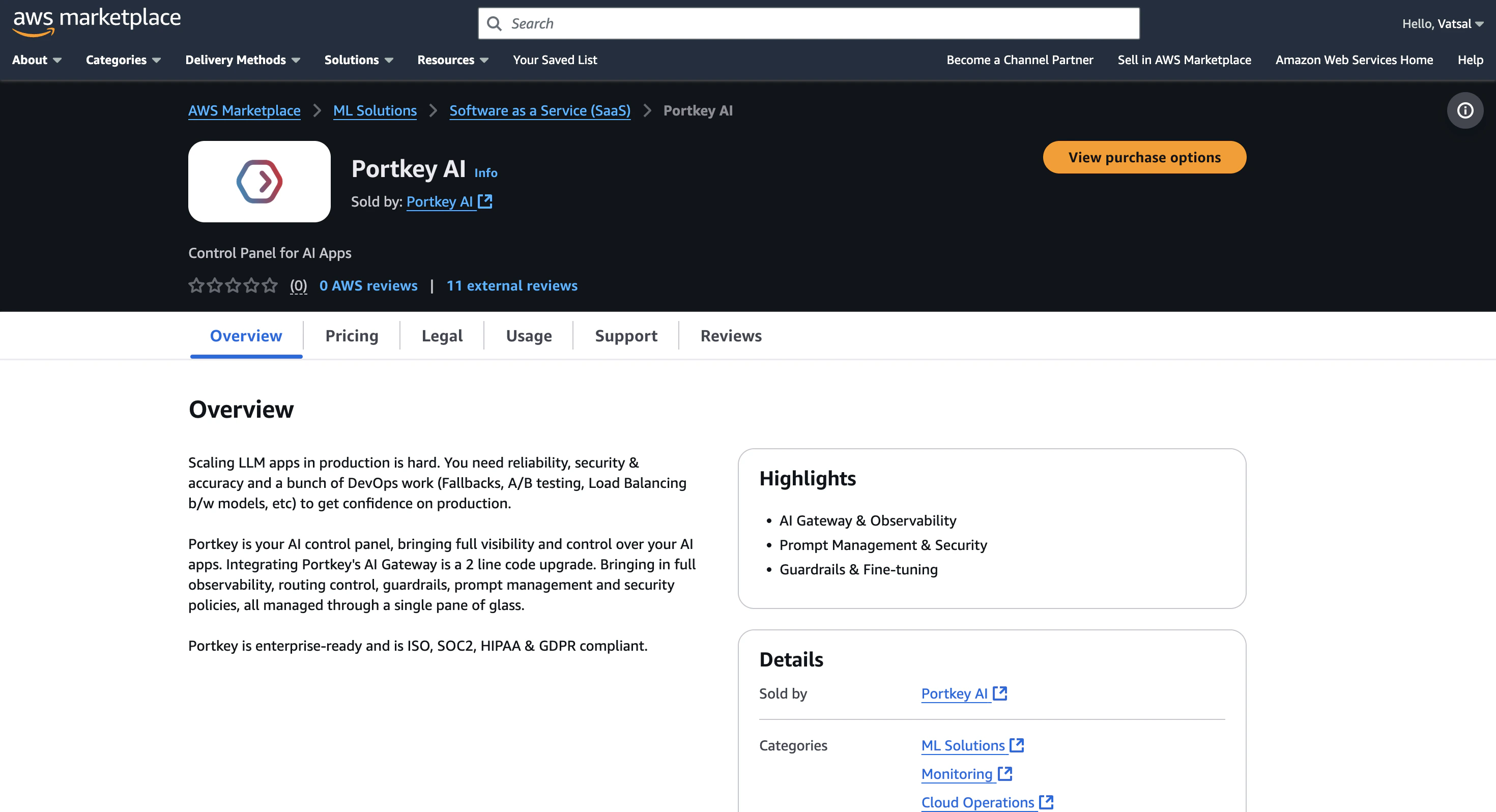Image resolution: width=1496 pixels, height=812 pixels.
Task: Click the search magnifier icon
Action: coord(494,24)
